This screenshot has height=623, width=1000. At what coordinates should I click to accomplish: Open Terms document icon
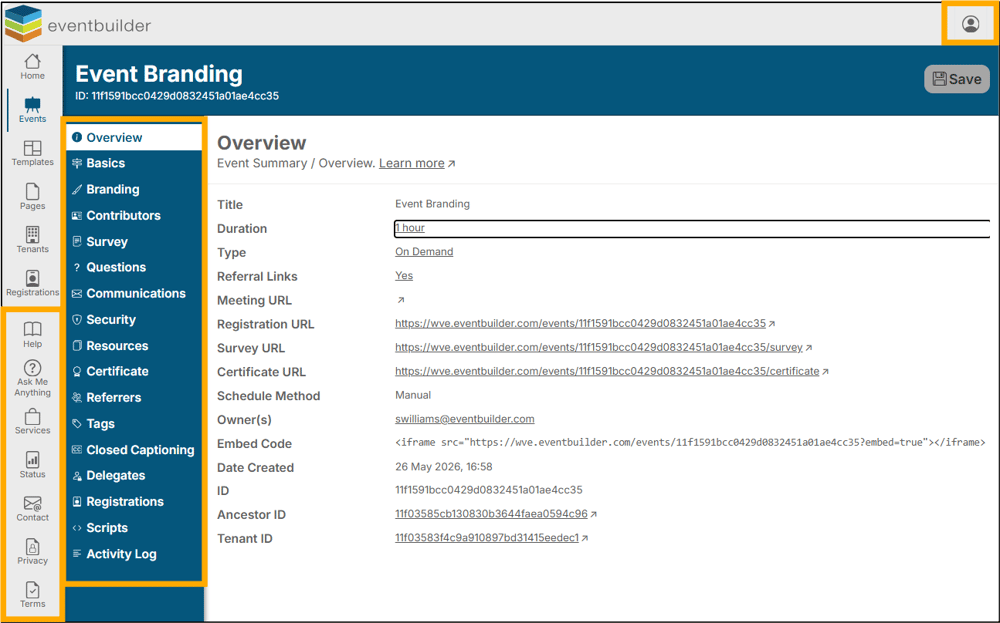tap(33, 595)
